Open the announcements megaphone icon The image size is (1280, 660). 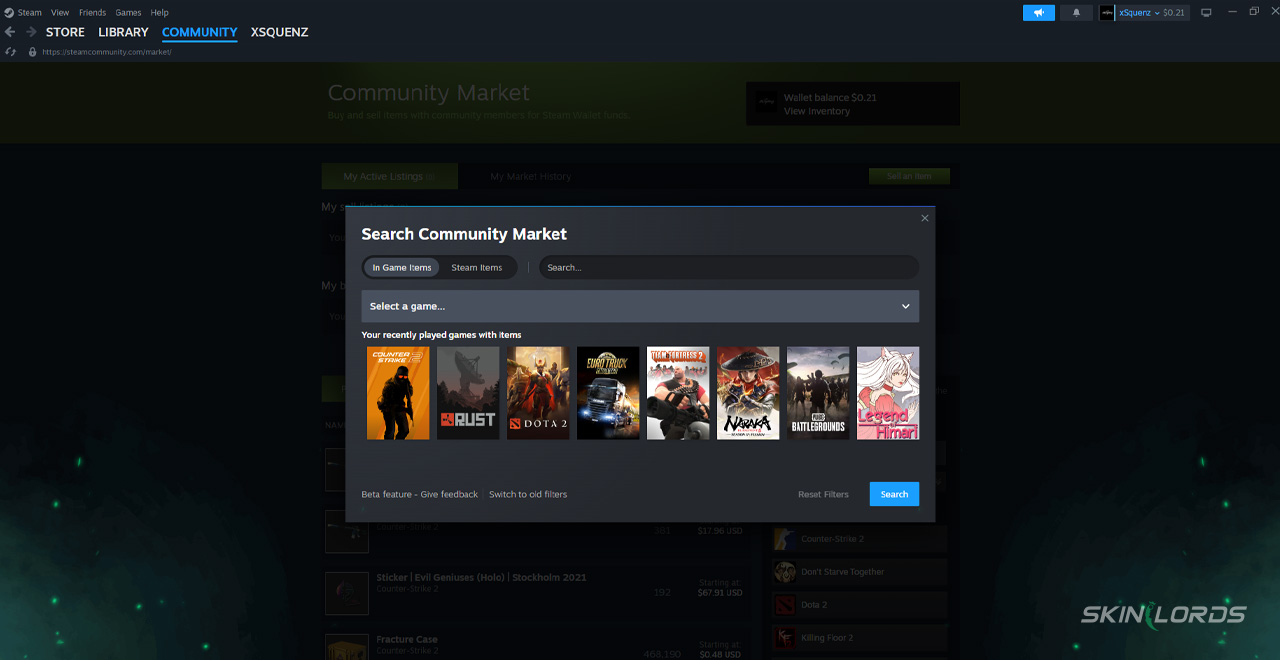click(x=1038, y=12)
